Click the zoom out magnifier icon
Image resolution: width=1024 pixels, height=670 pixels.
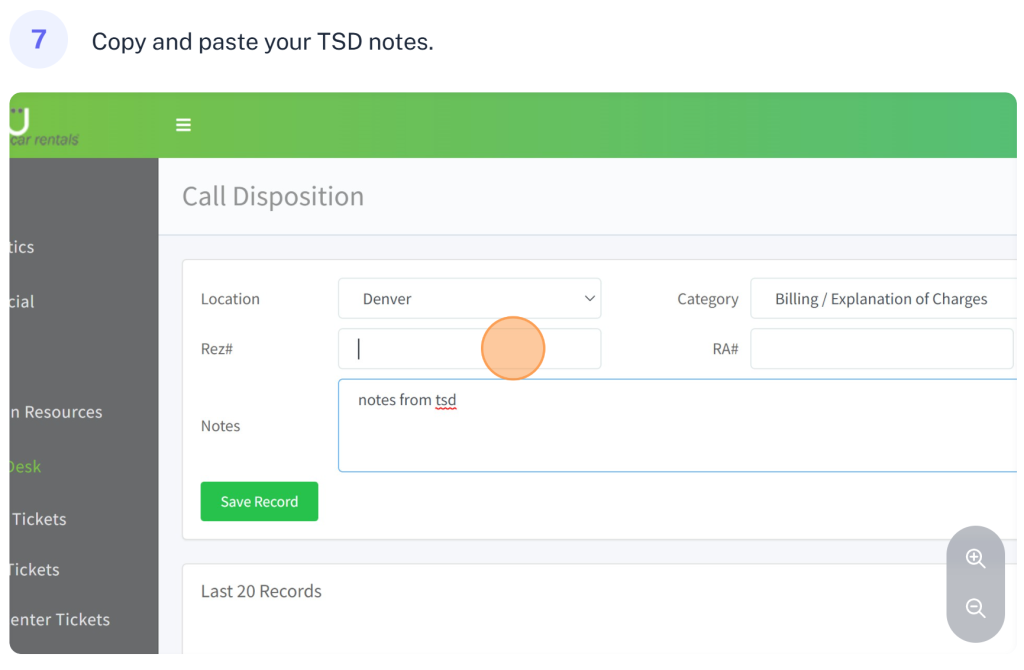pos(975,608)
